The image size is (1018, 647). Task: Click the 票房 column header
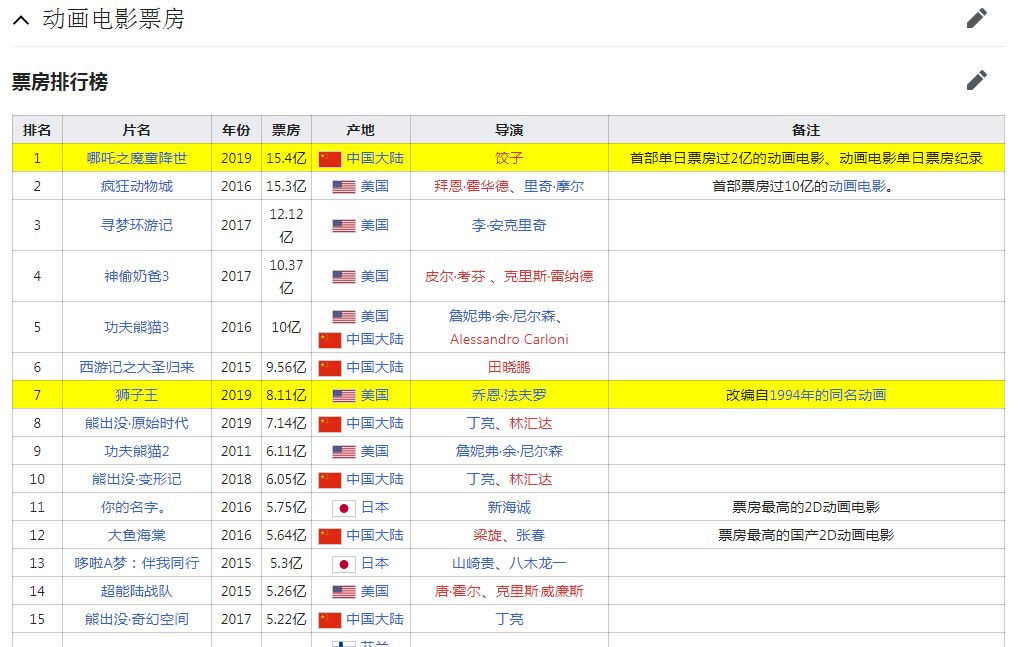click(286, 130)
